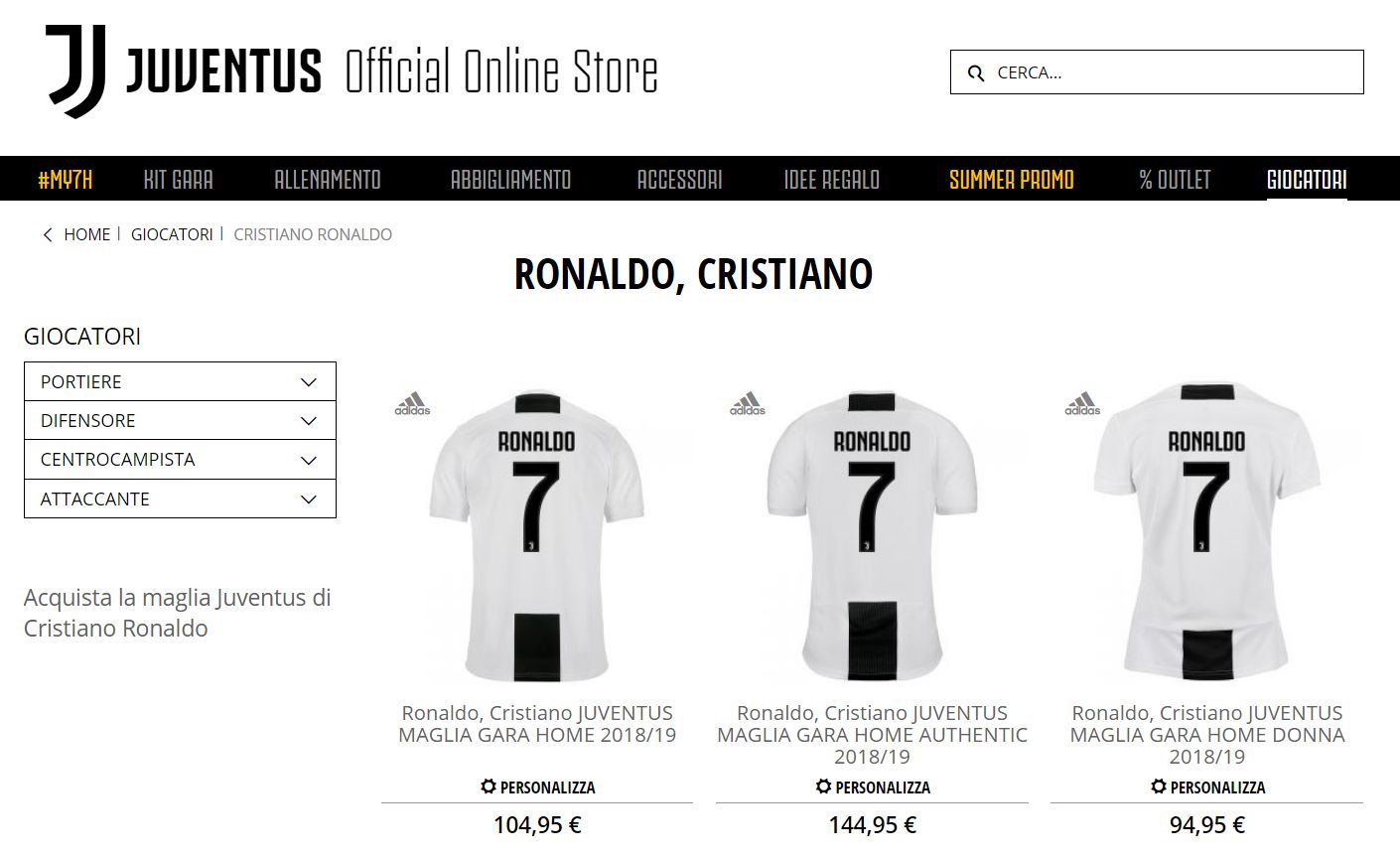Image resolution: width=1400 pixels, height=857 pixels.
Task: Open the SUMMER PROMO menu
Action: click(1012, 180)
